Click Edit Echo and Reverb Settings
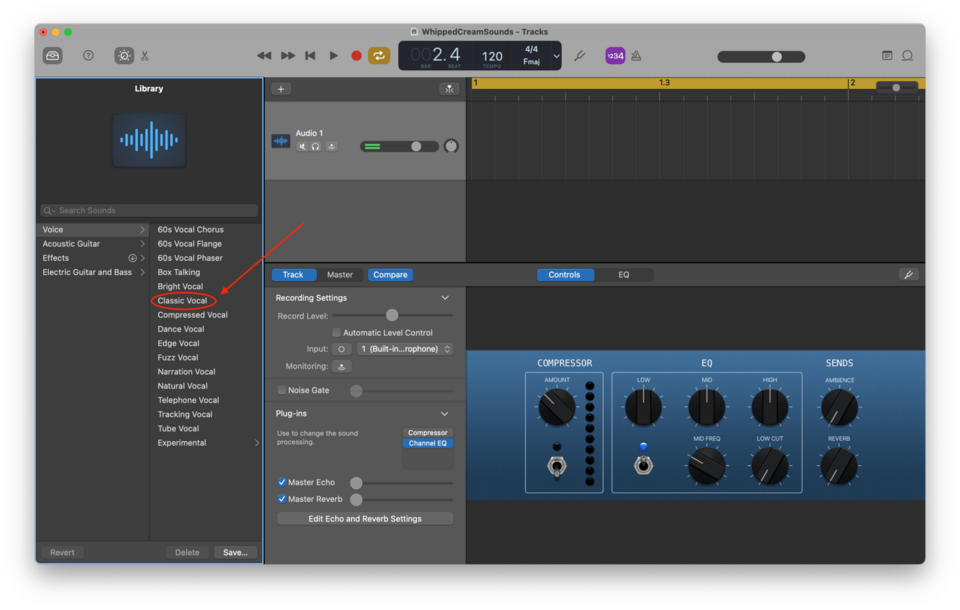Viewport: 960px width, 610px height. [365, 519]
